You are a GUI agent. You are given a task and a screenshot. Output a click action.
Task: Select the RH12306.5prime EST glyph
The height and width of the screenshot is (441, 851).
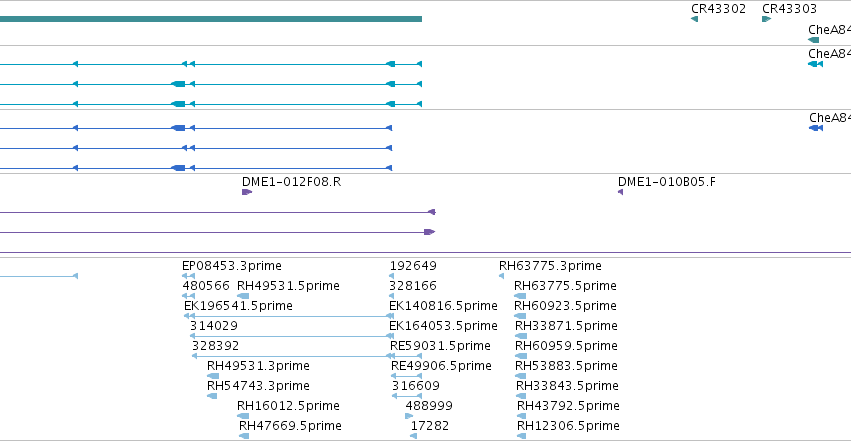coord(522,436)
